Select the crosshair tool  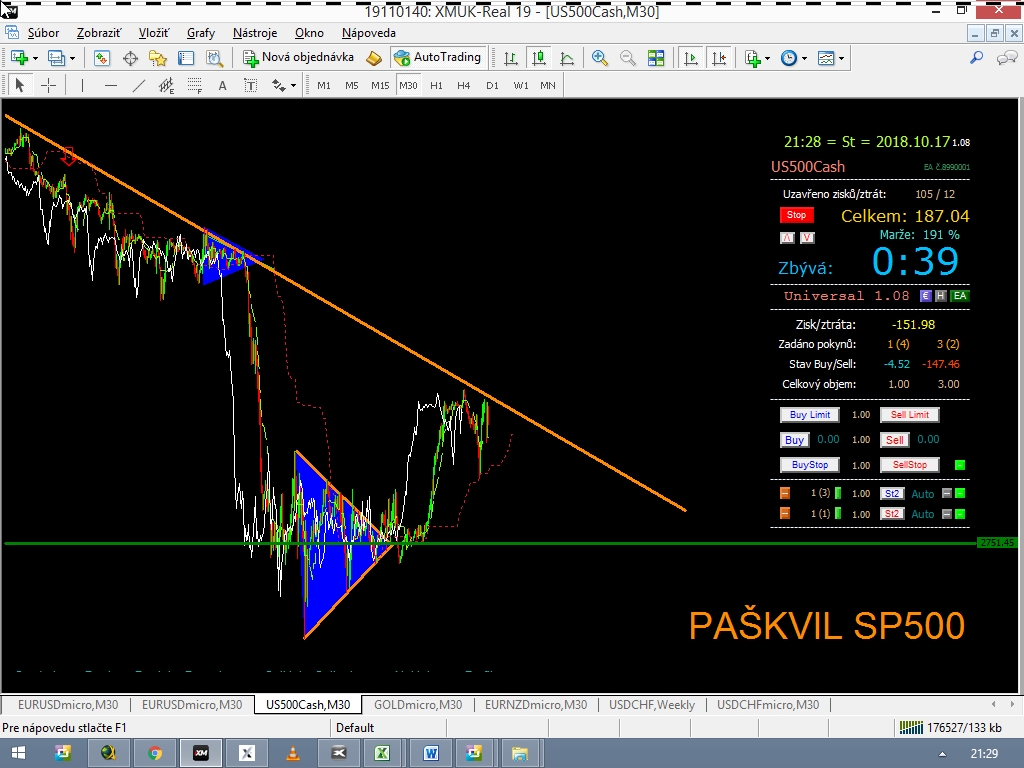point(48,85)
